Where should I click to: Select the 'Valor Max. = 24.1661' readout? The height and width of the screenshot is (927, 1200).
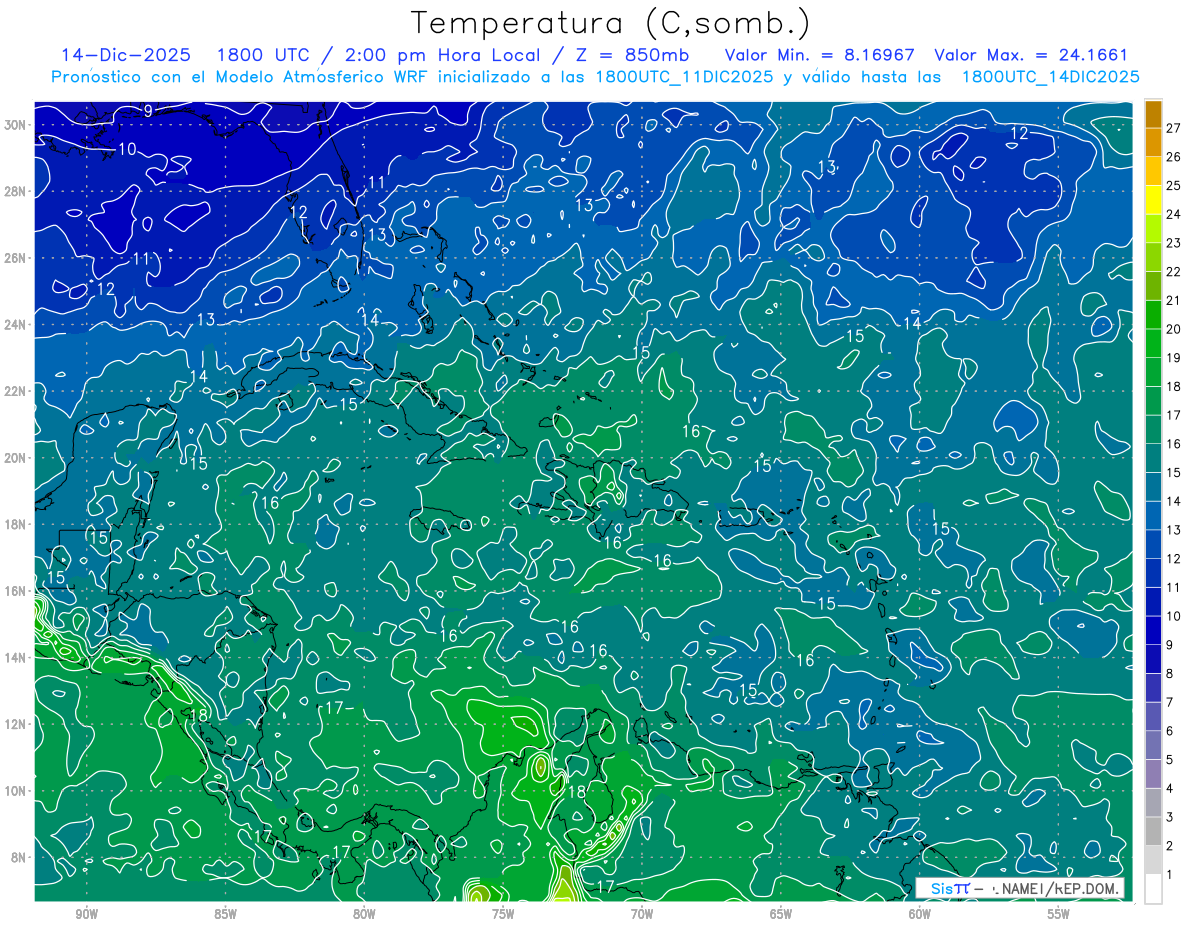[1032, 55]
